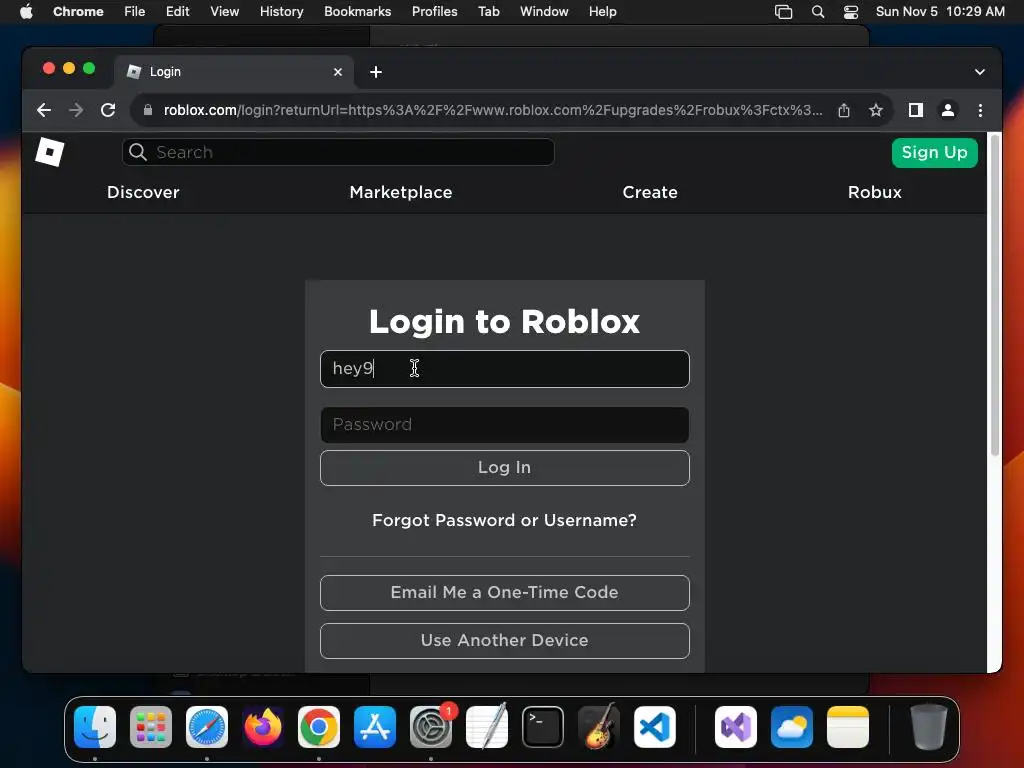Screen dimensions: 1024x768
Task: Click the share icon in address bar
Action: coord(844,110)
